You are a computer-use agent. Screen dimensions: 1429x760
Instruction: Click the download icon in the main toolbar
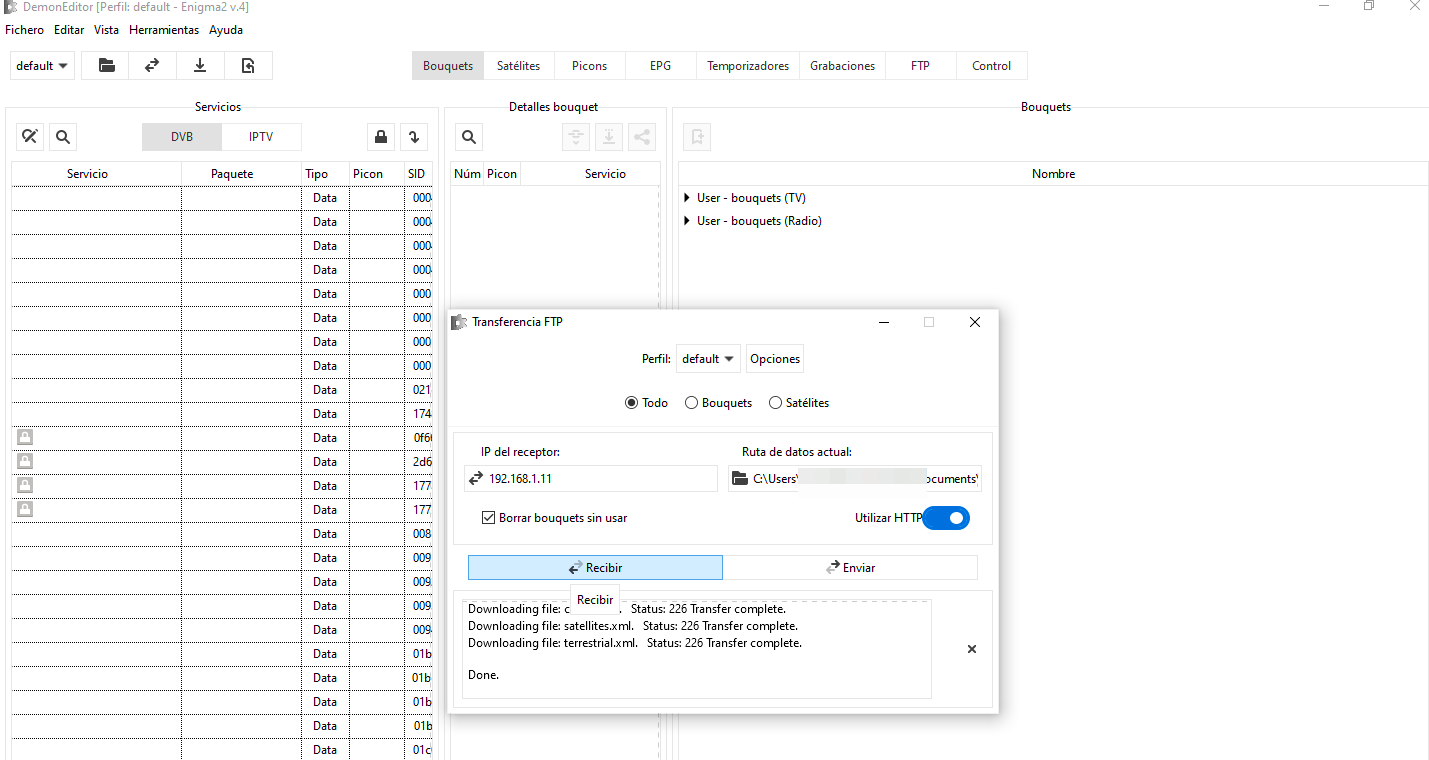click(200, 66)
